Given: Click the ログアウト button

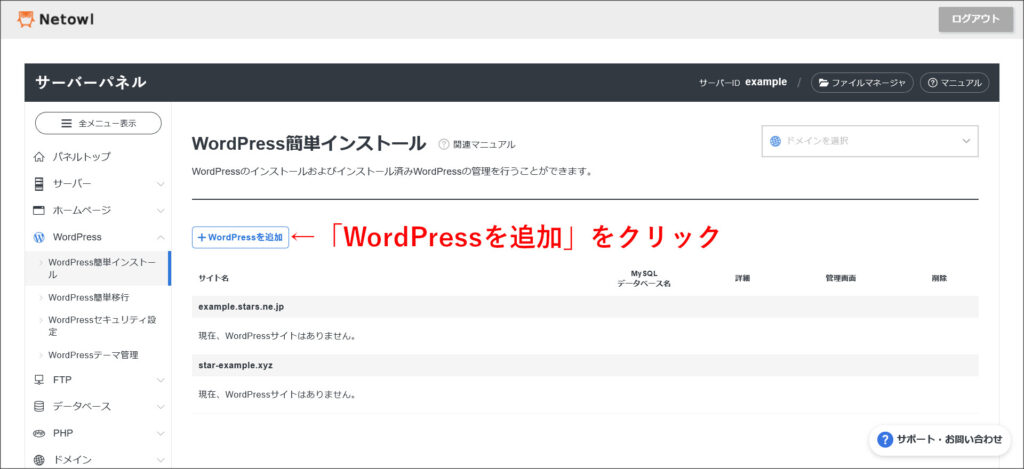Looking at the screenshot, I should [x=976, y=19].
